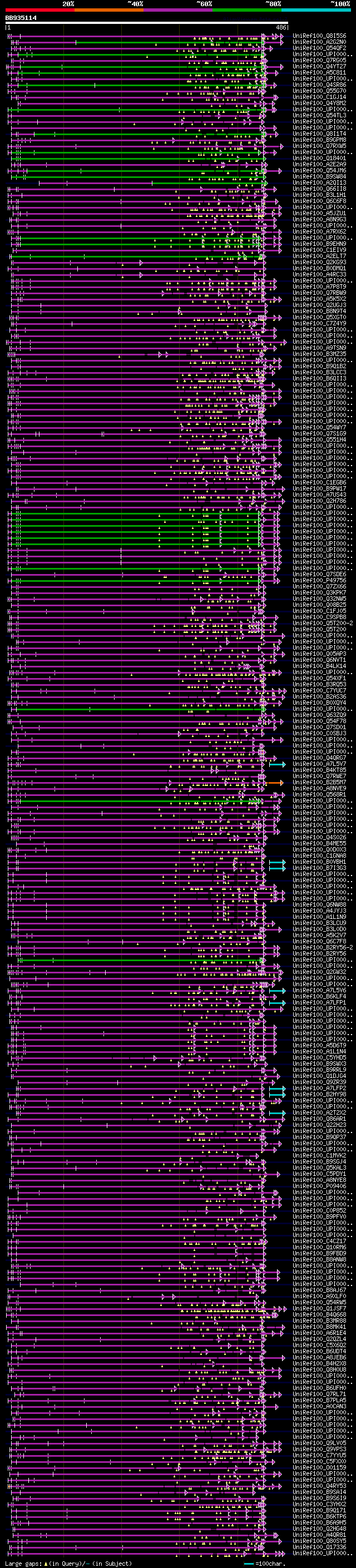356x1568 pixels.
Task: Select the UniRef100_C1GNA8 hit
Action: (x=319, y=856)
